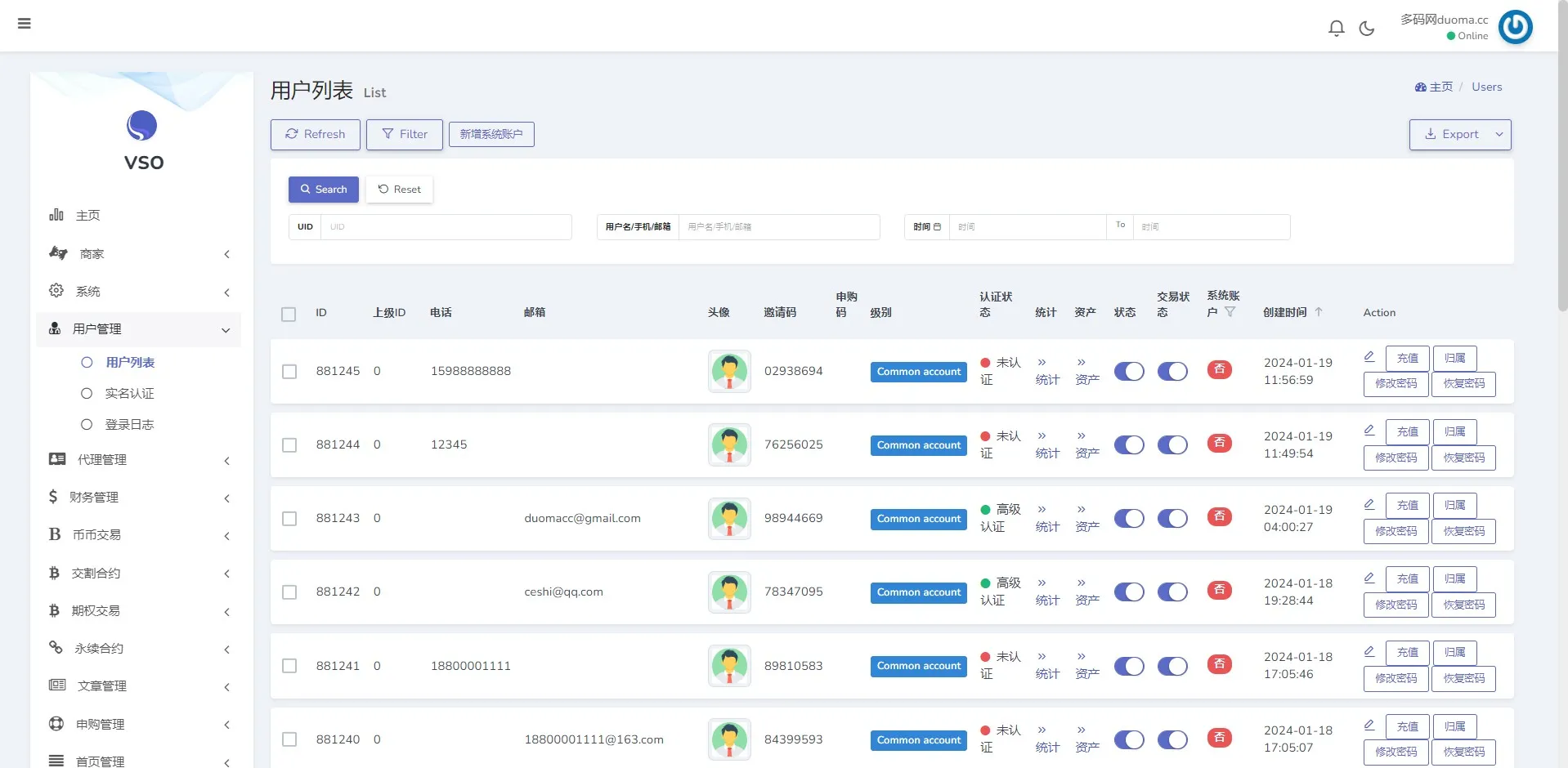Select all rows with header checkbox
Screen dimensions: 1568x768
(289, 315)
